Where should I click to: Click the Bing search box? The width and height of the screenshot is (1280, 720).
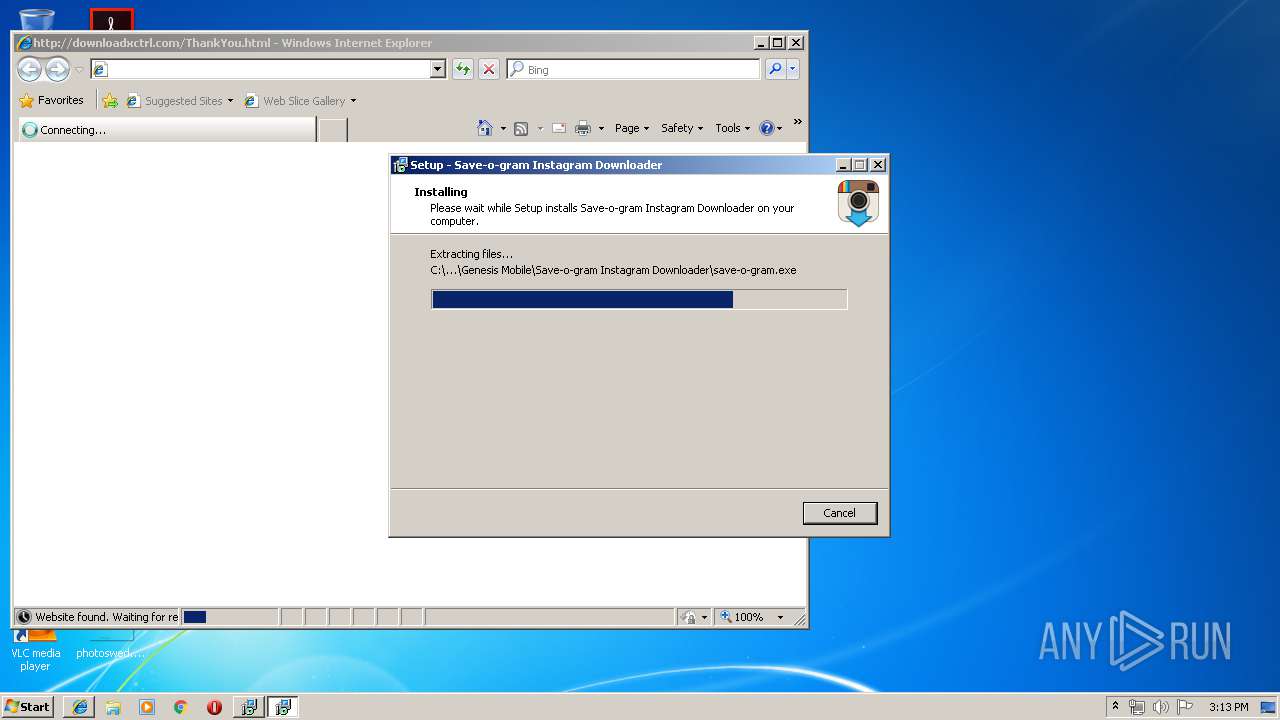633,69
